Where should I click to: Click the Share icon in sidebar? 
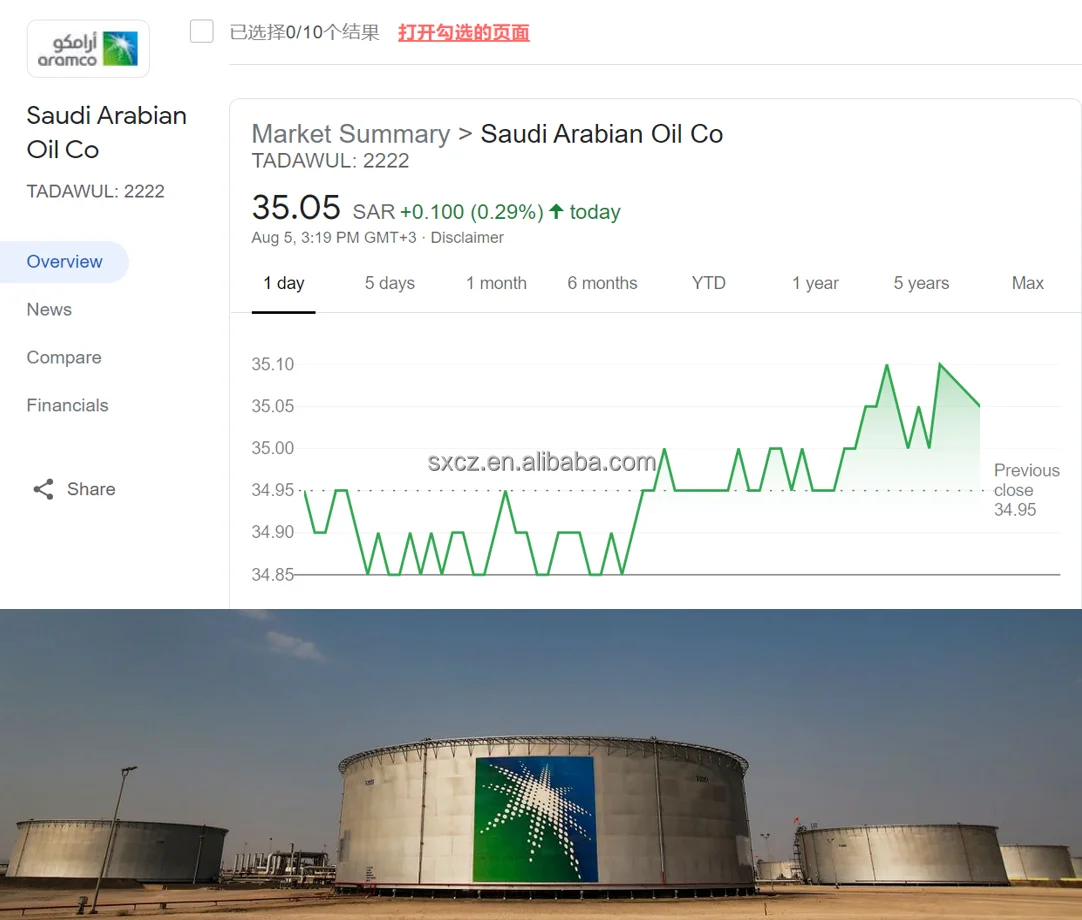point(43,489)
